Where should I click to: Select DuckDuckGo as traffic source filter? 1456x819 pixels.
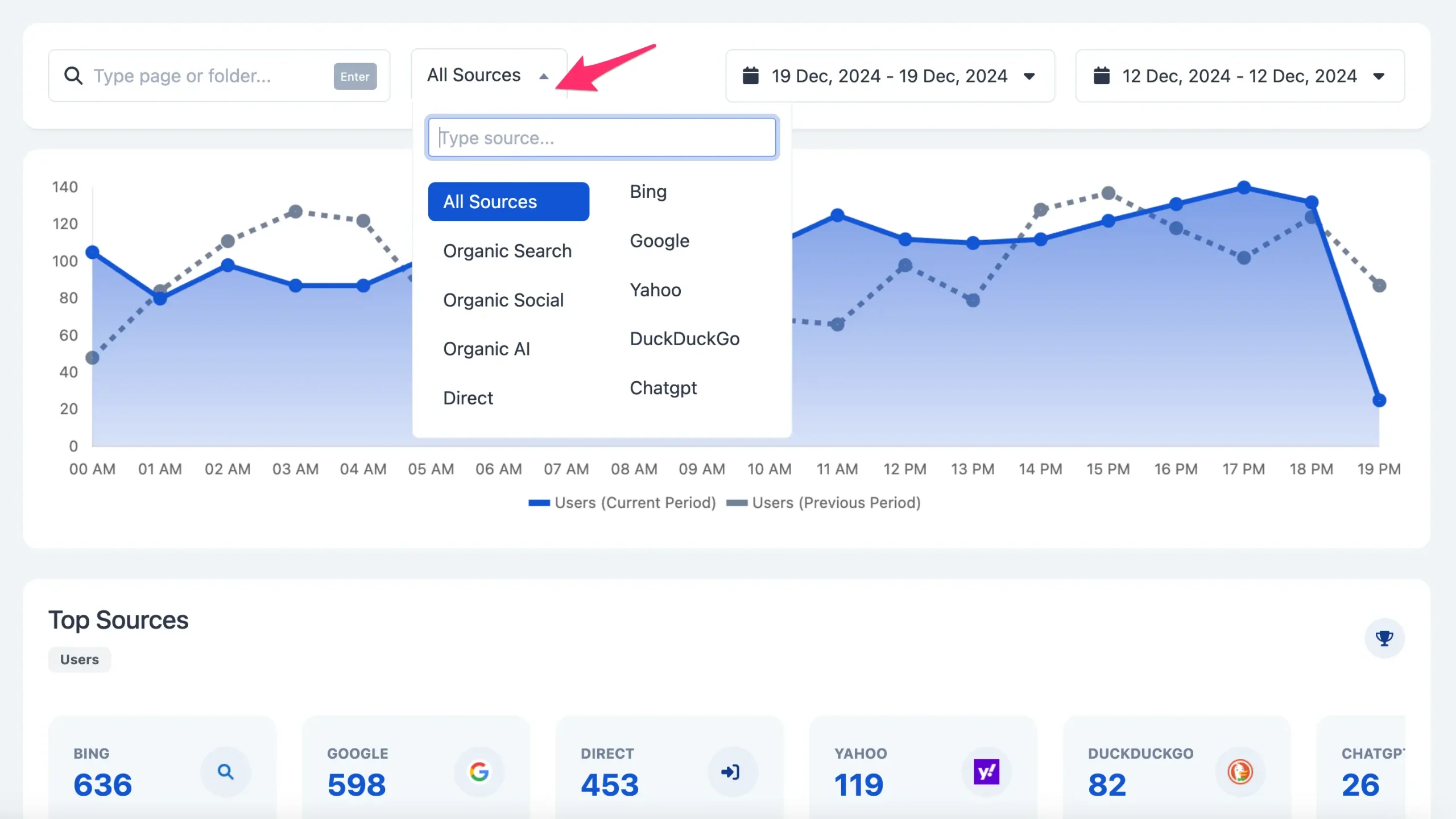684,338
